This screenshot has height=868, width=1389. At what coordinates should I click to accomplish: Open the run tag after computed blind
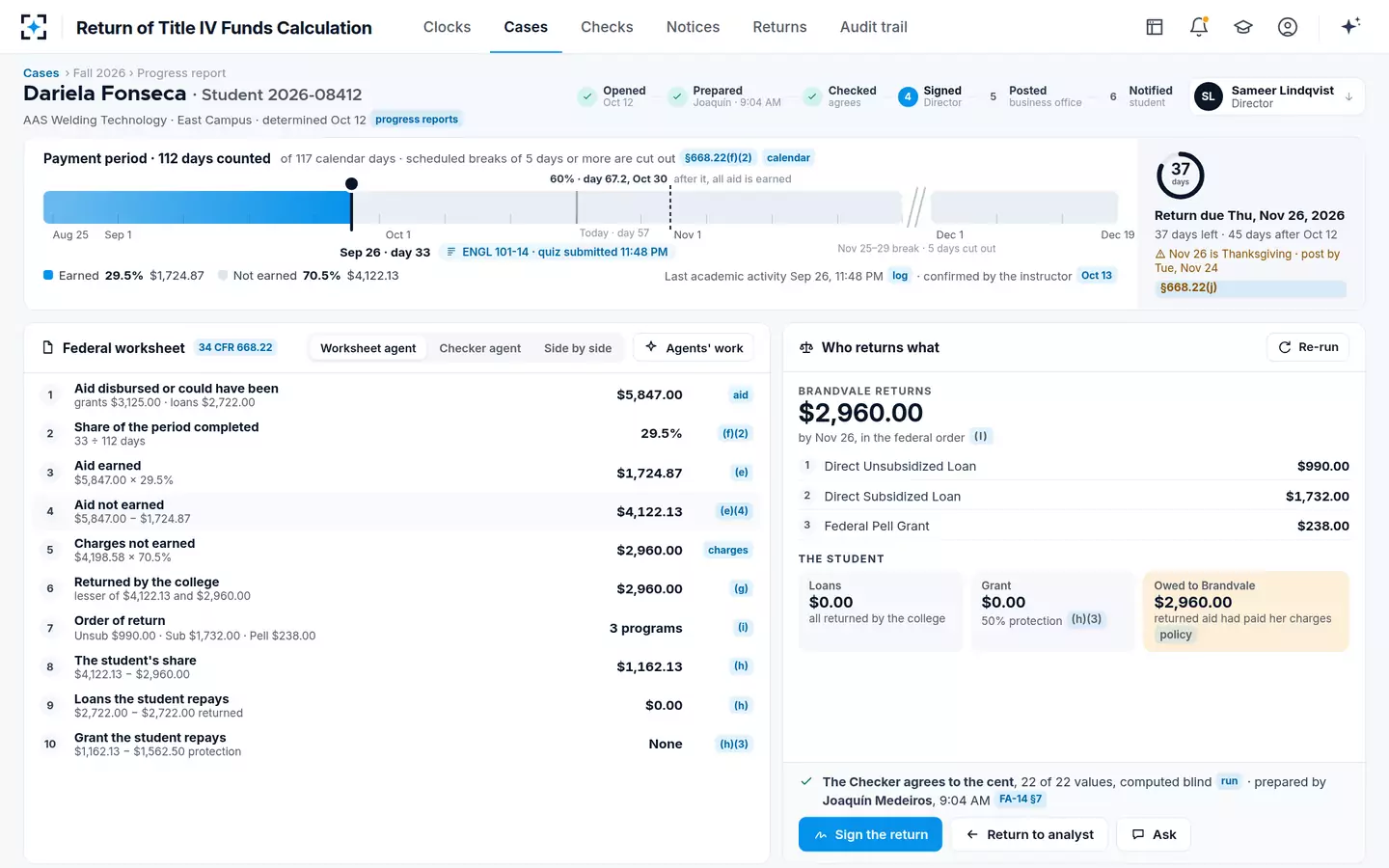coord(1229,782)
